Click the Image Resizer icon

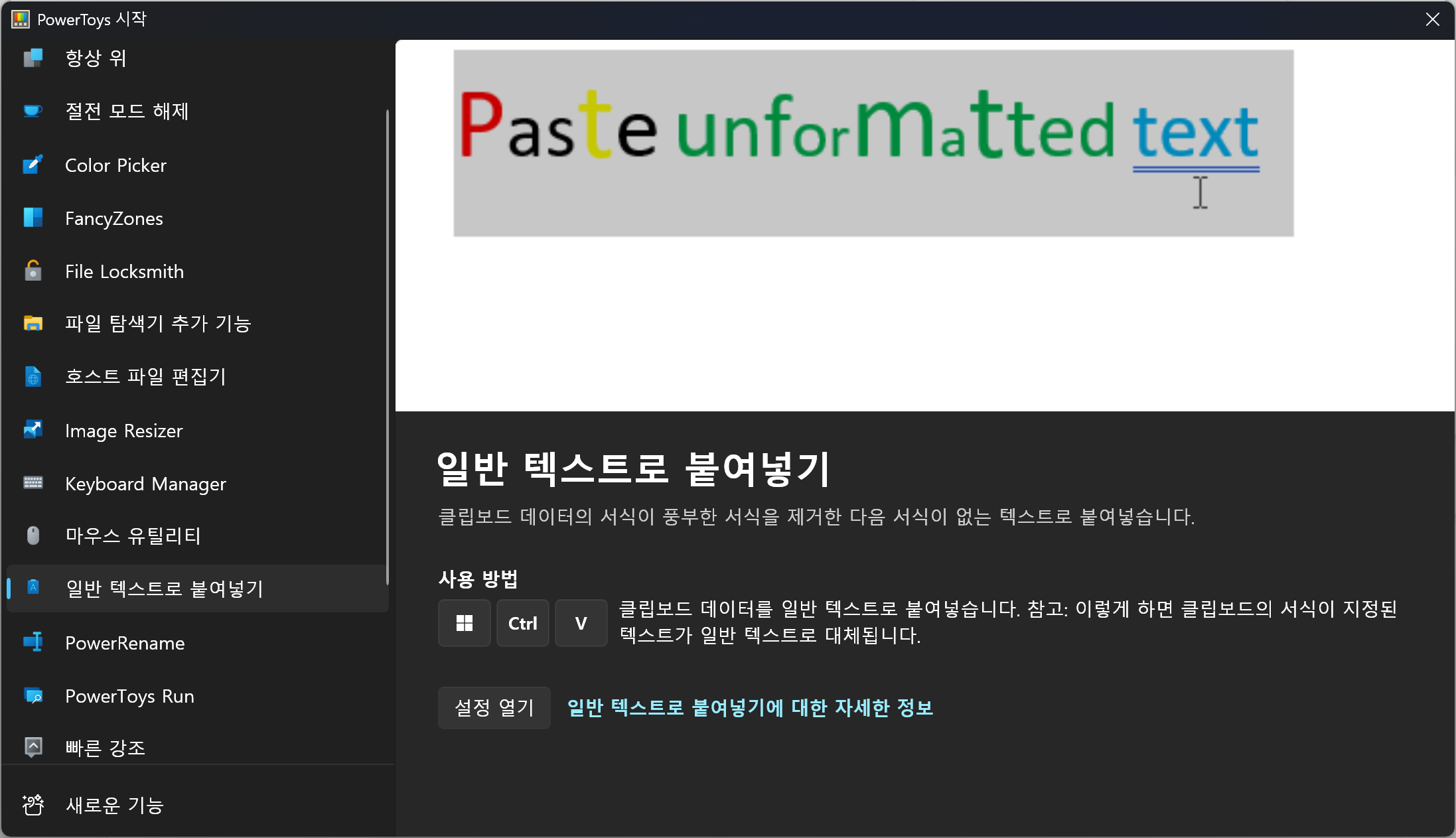pyautogui.click(x=33, y=430)
